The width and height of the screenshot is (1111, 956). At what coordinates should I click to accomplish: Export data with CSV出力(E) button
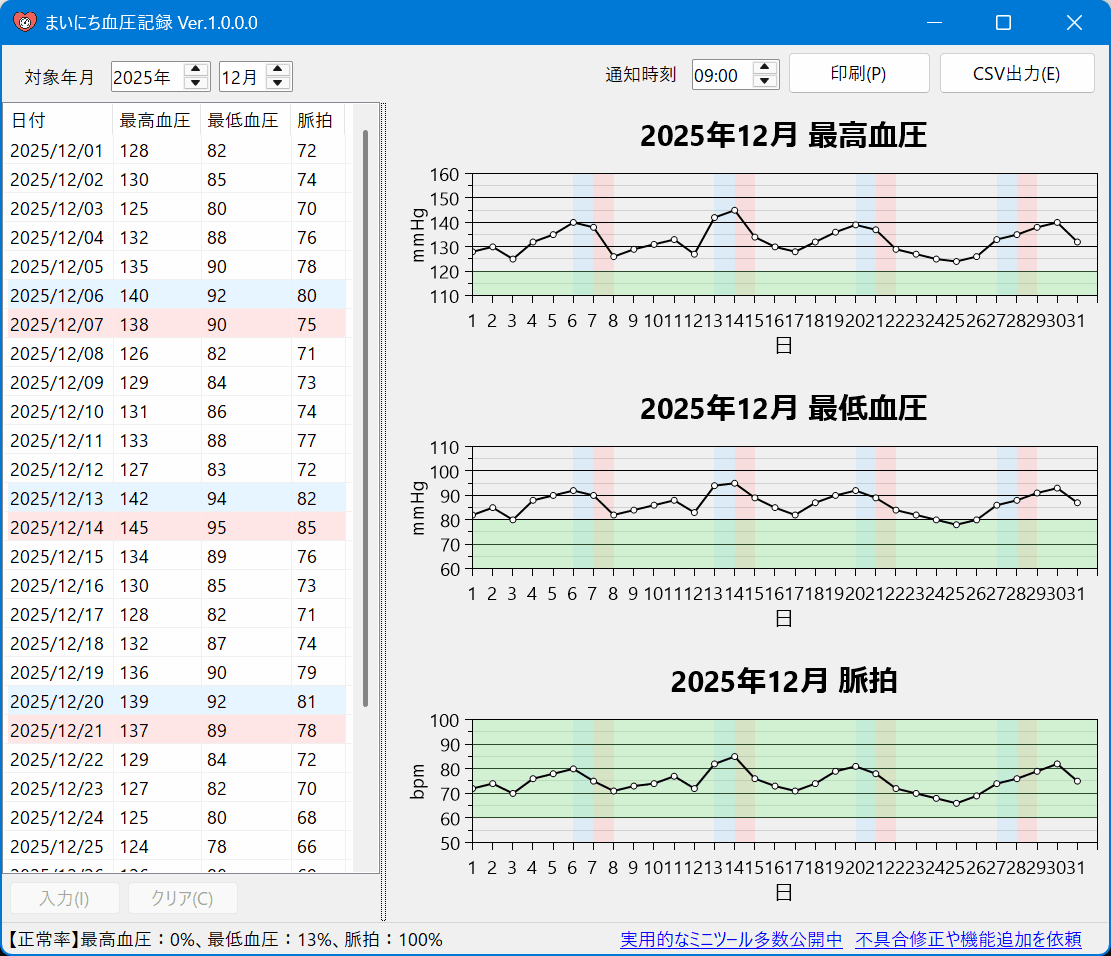(x=1016, y=74)
